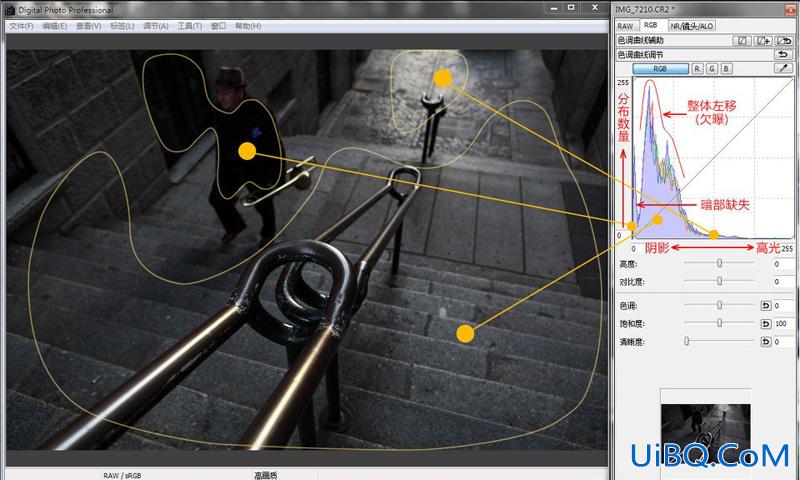
Task: Maximize the Digital Photo Professional window
Action: [571, 8]
